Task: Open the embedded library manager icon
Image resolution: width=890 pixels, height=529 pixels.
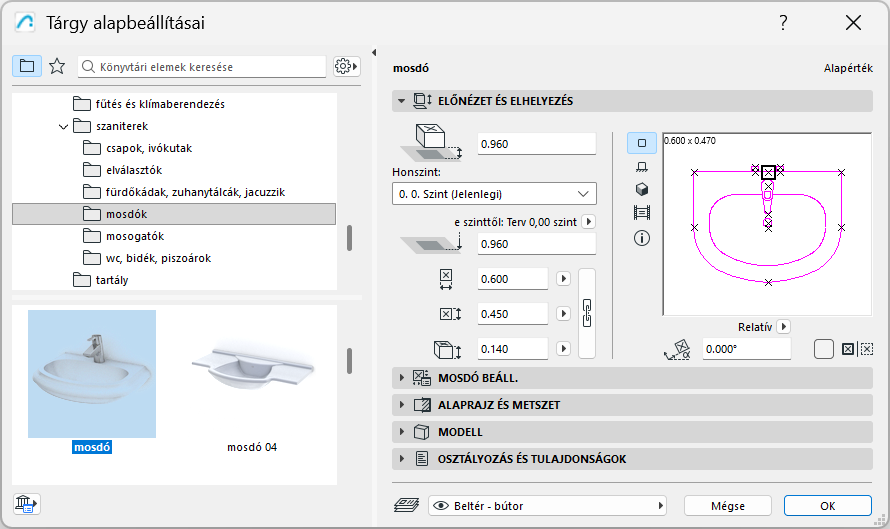Action: click(26, 504)
